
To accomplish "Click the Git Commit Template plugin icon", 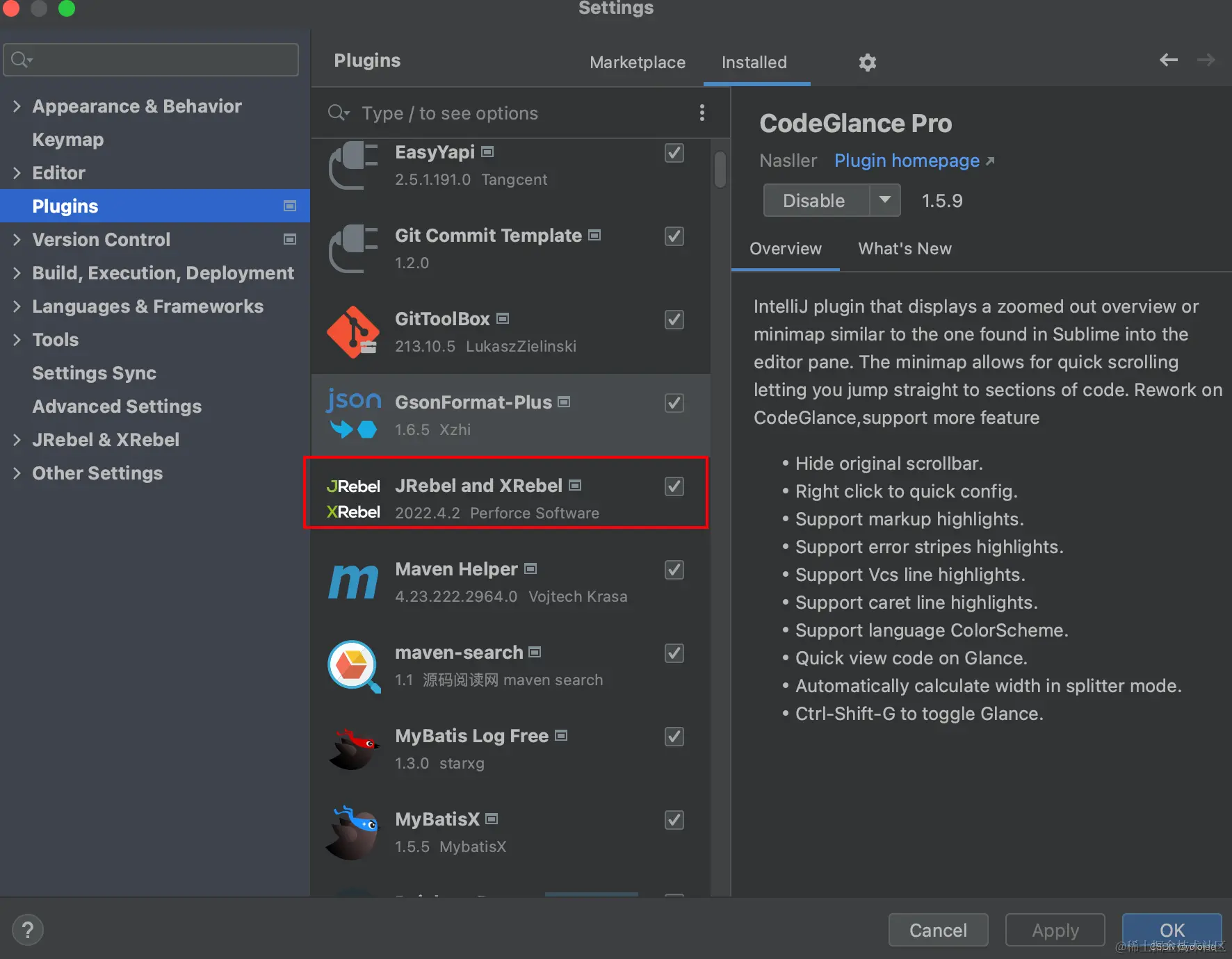I will click(353, 249).
